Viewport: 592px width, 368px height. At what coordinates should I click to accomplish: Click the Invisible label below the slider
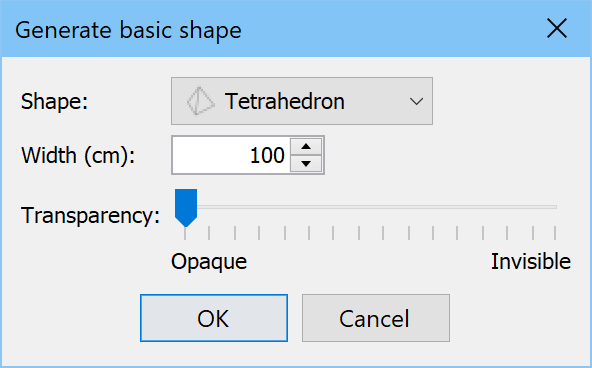click(x=530, y=261)
